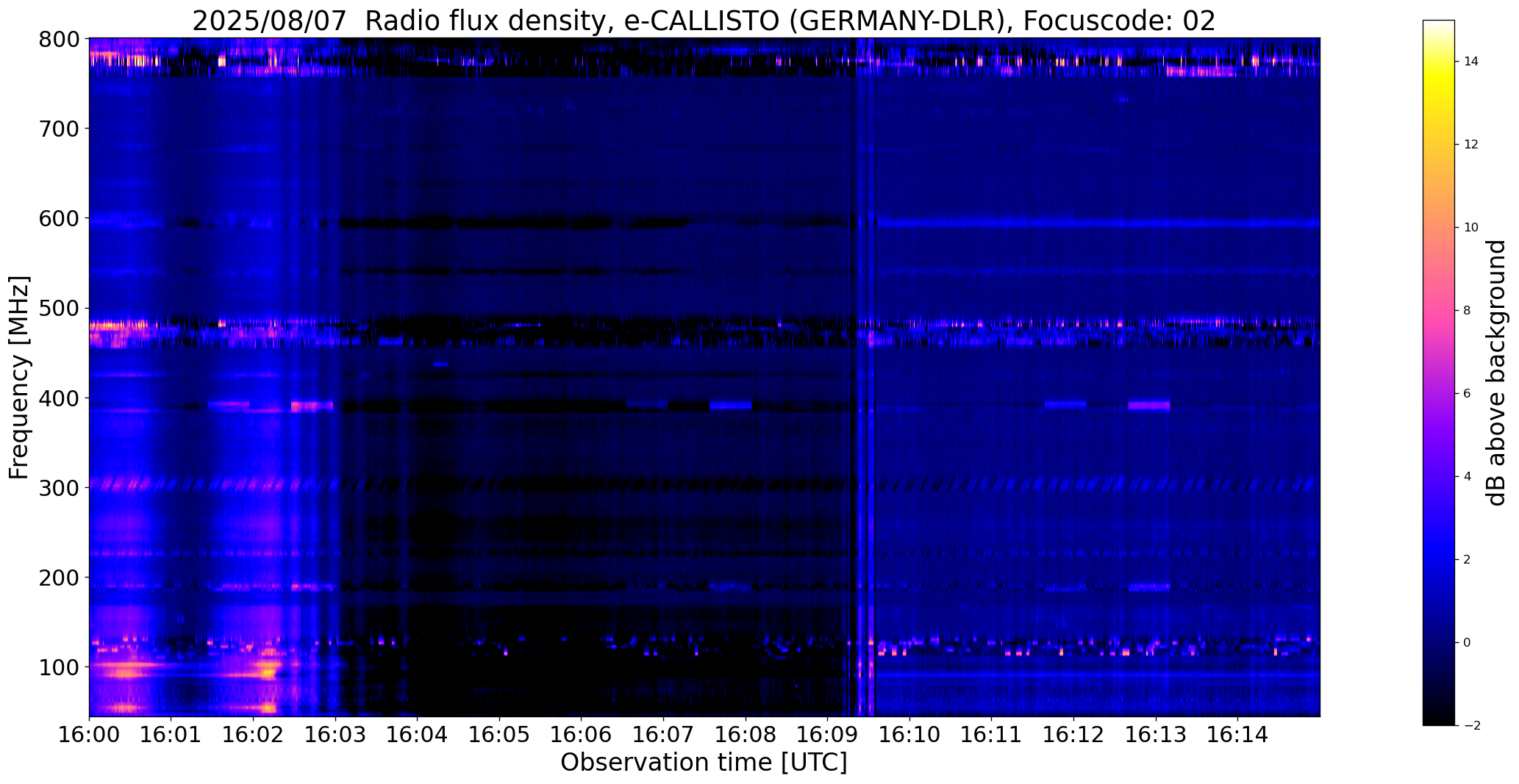This screenshot has height=784, width=1519.
Task: Click the colorbar tick label 0
Action: (x=1467, y=642)
